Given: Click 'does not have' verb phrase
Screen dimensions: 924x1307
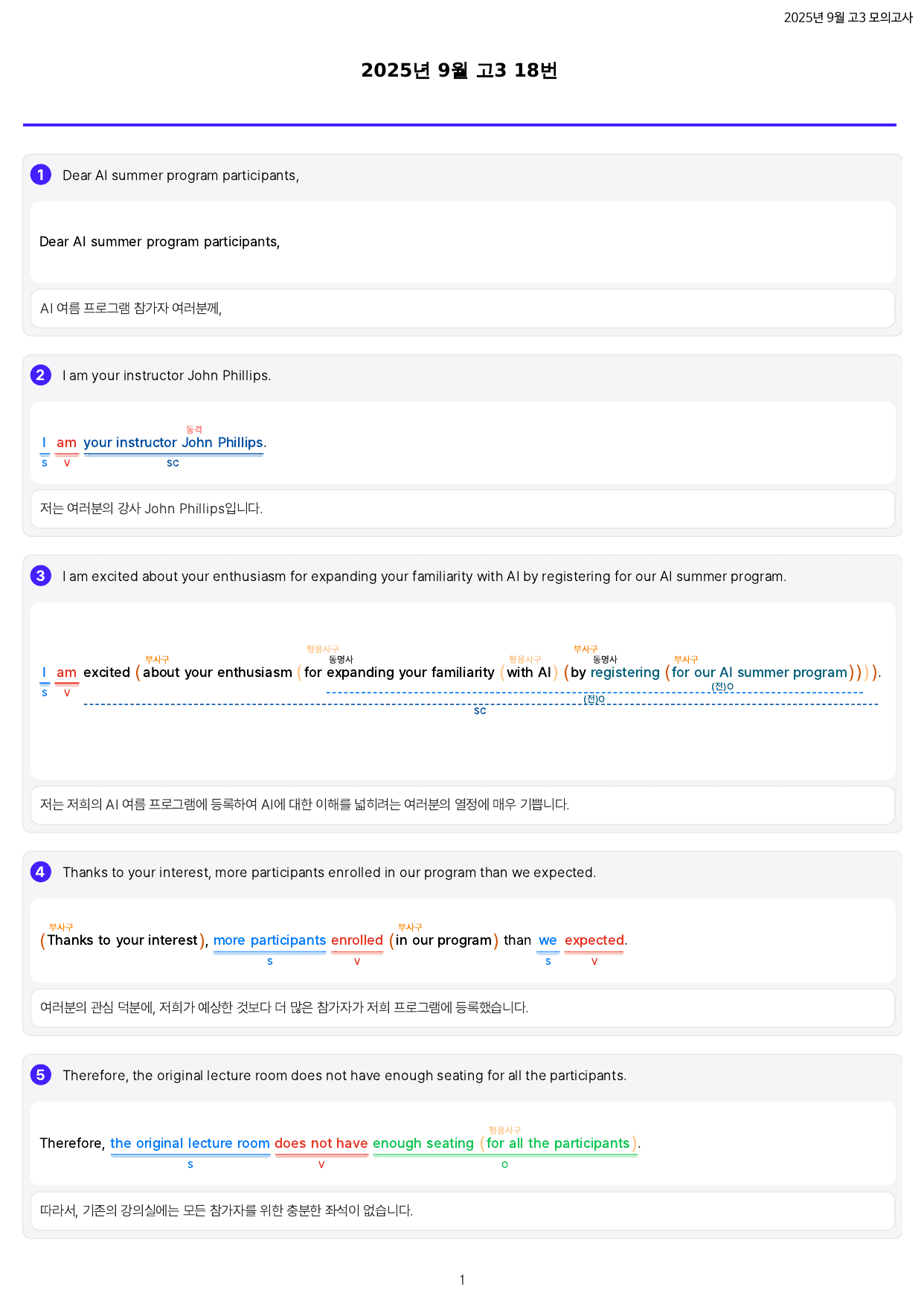Looking at the screenshot, I should (321, 1143).
